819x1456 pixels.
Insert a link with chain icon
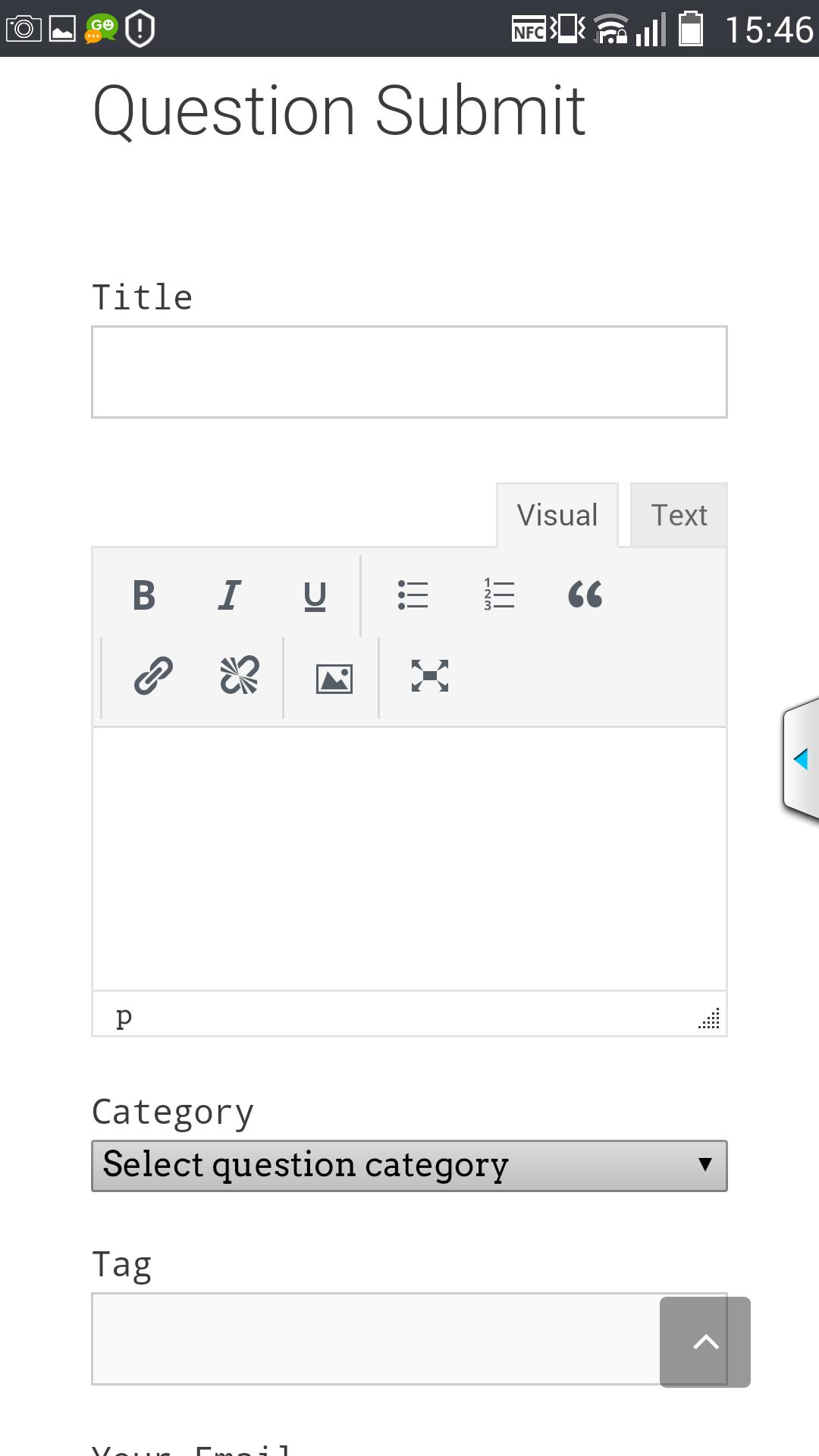pyautogui.click(x=153, y=676)
